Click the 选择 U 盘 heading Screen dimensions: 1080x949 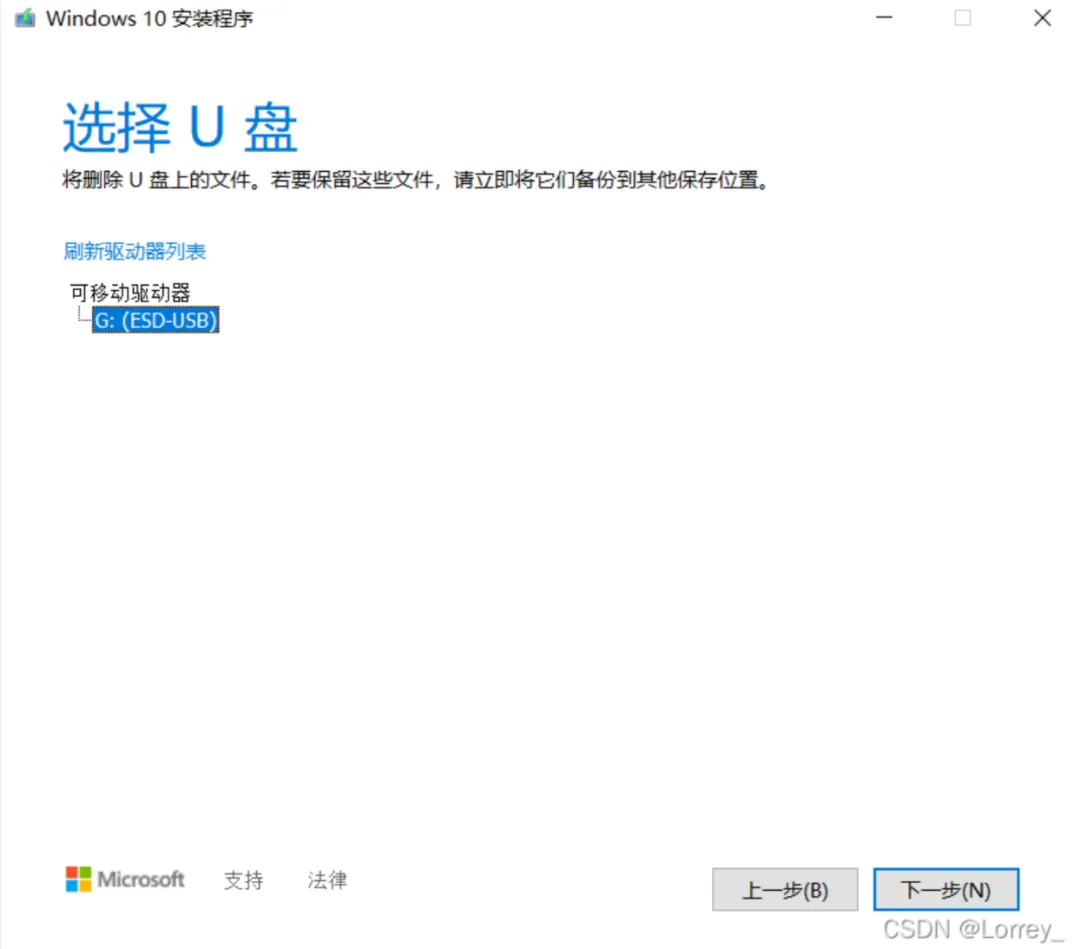(x=180, y=128)
